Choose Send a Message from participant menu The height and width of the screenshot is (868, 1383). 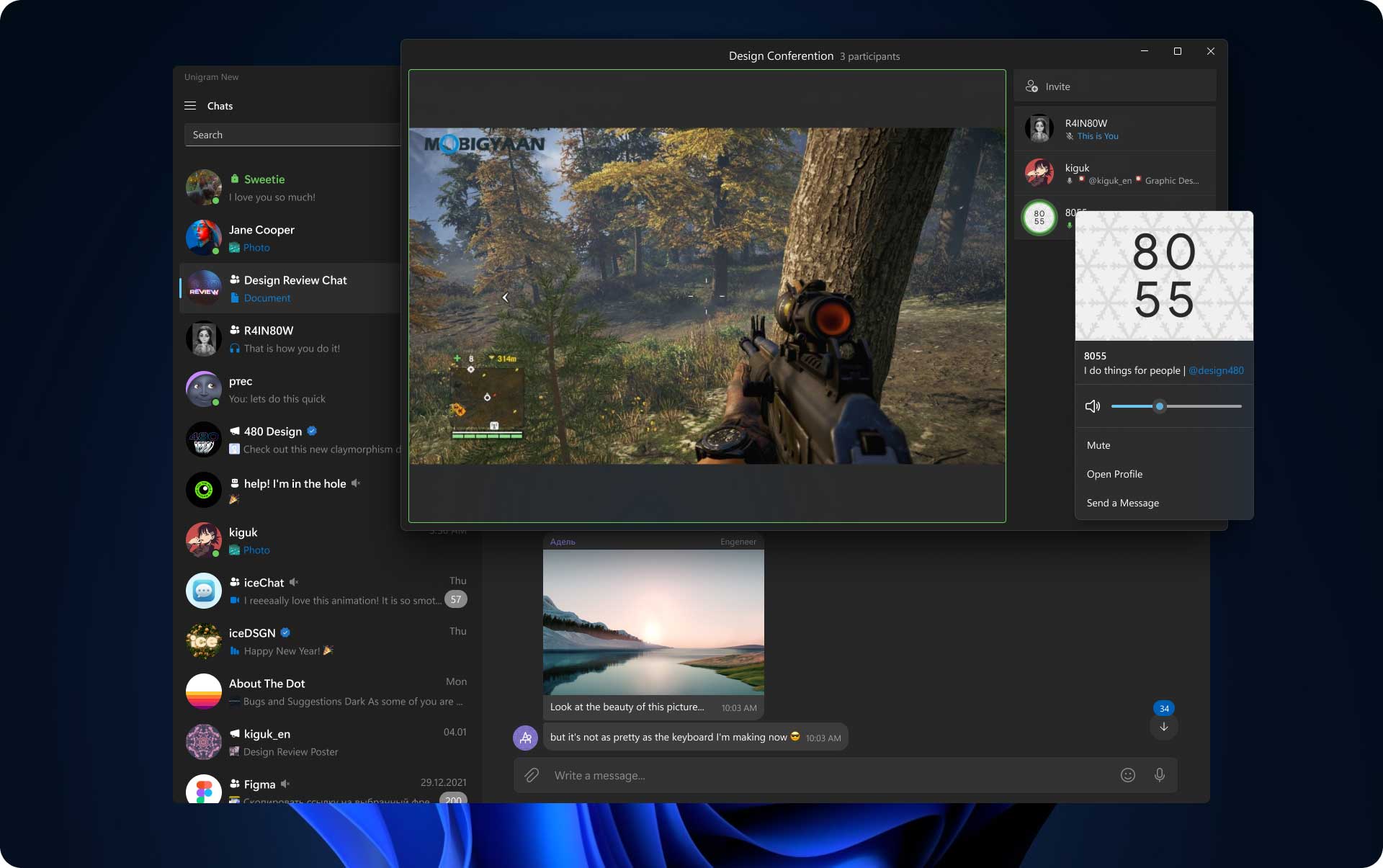(1164, 503)
